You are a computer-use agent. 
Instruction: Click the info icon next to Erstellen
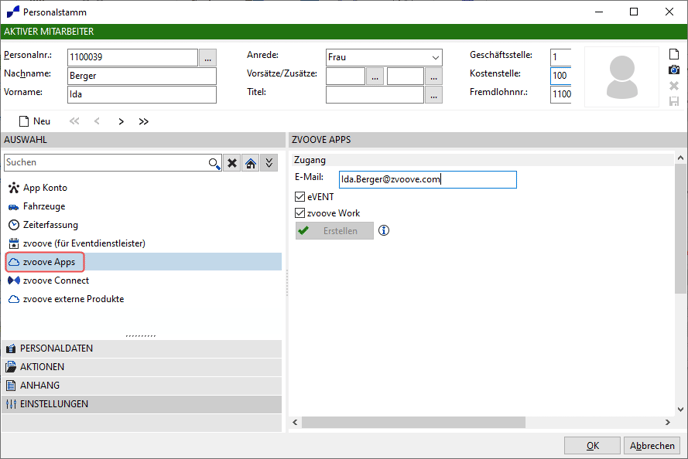(384, 230)
